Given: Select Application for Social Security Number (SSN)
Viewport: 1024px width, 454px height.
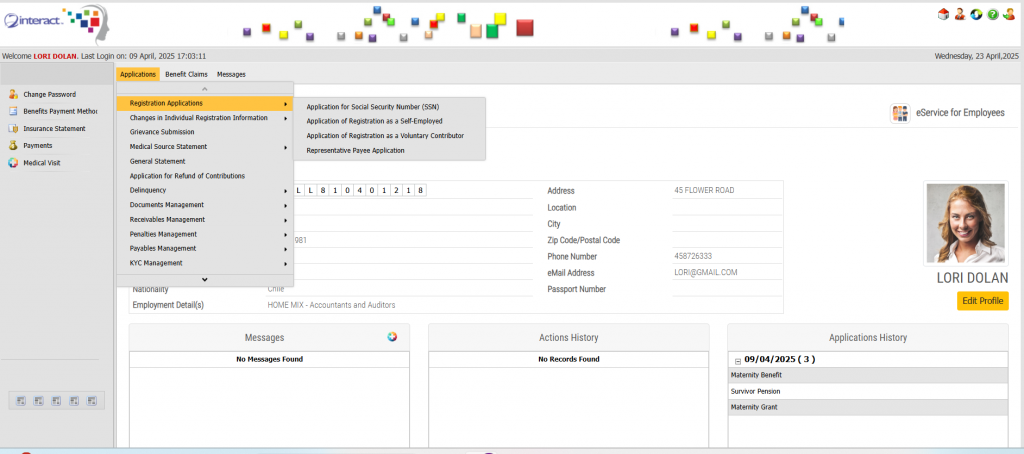Looking at the screenshot, I should tap(372, 106).
